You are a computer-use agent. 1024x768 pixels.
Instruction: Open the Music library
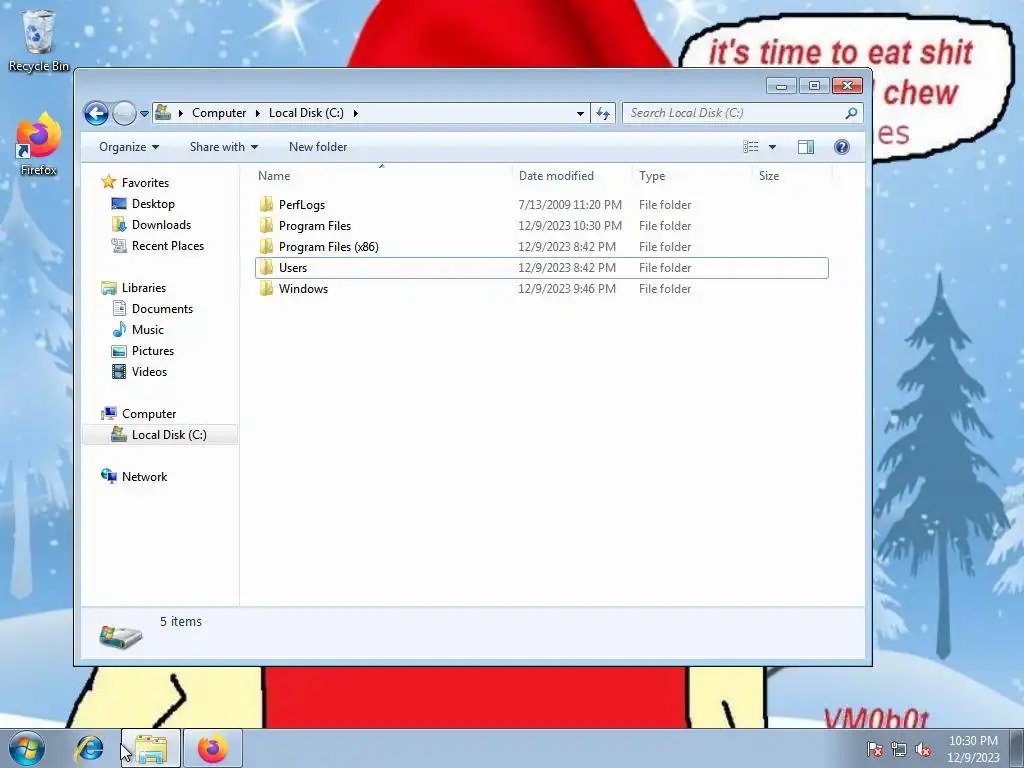pos(148,329)
